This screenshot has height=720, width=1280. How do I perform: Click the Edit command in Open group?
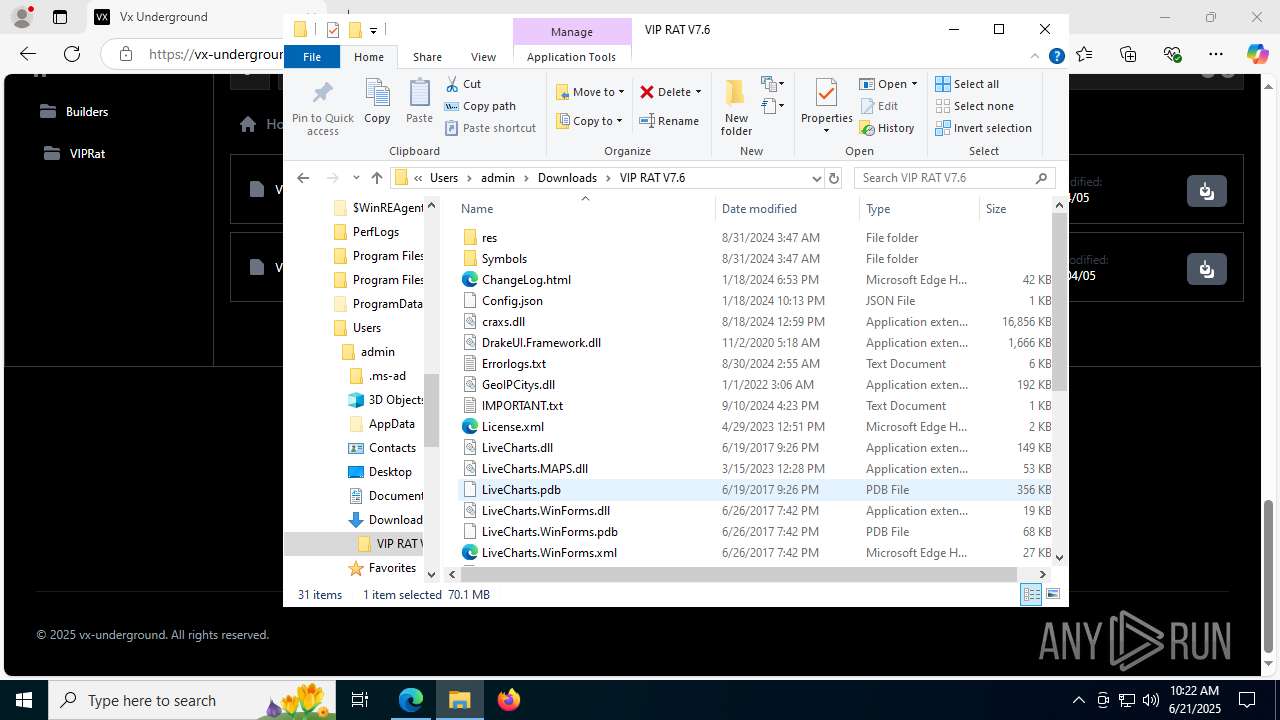pyautogui.click(x=879, y=106)
